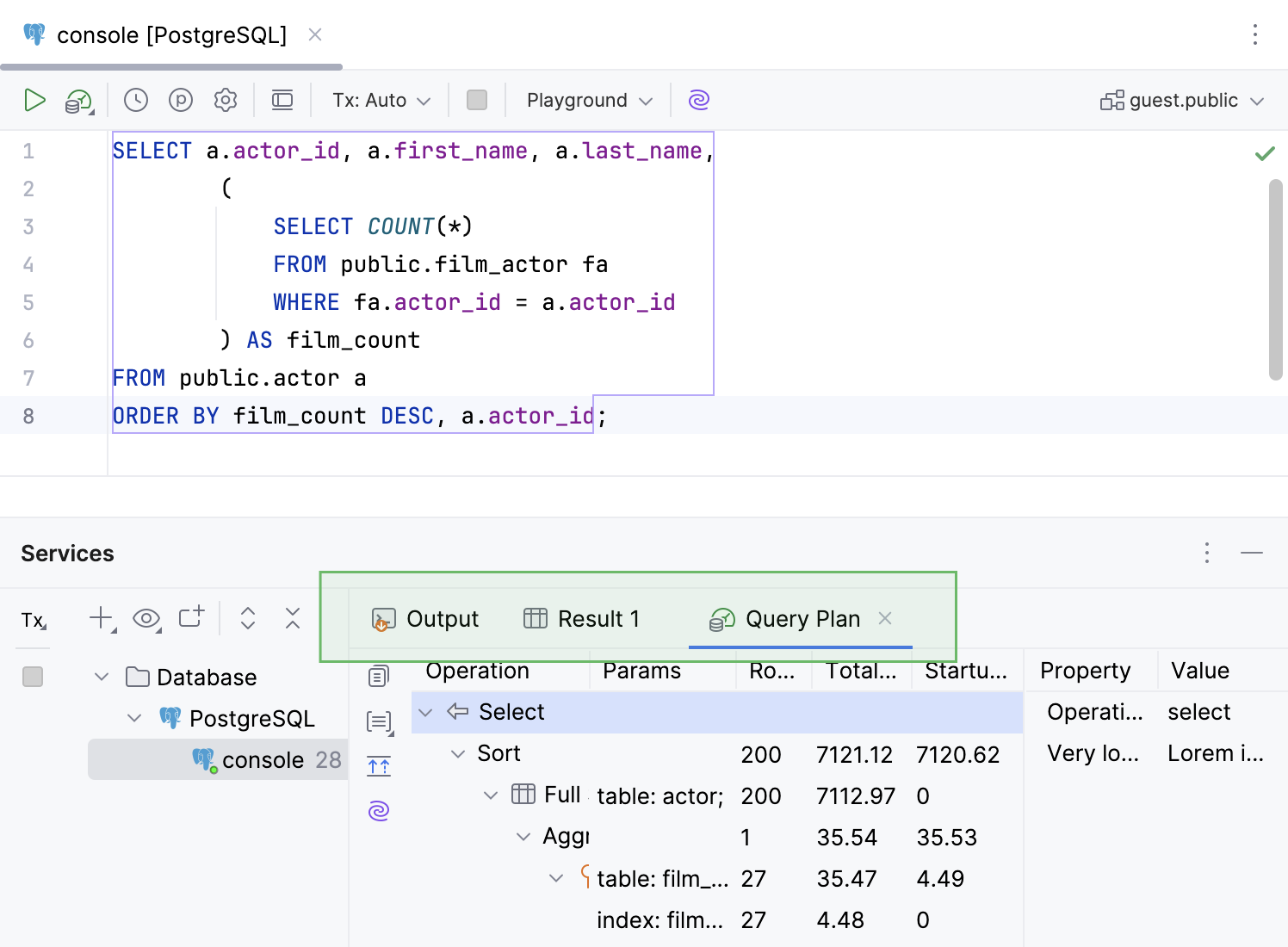Click the stop square in editor toolbar

(477, 101)
